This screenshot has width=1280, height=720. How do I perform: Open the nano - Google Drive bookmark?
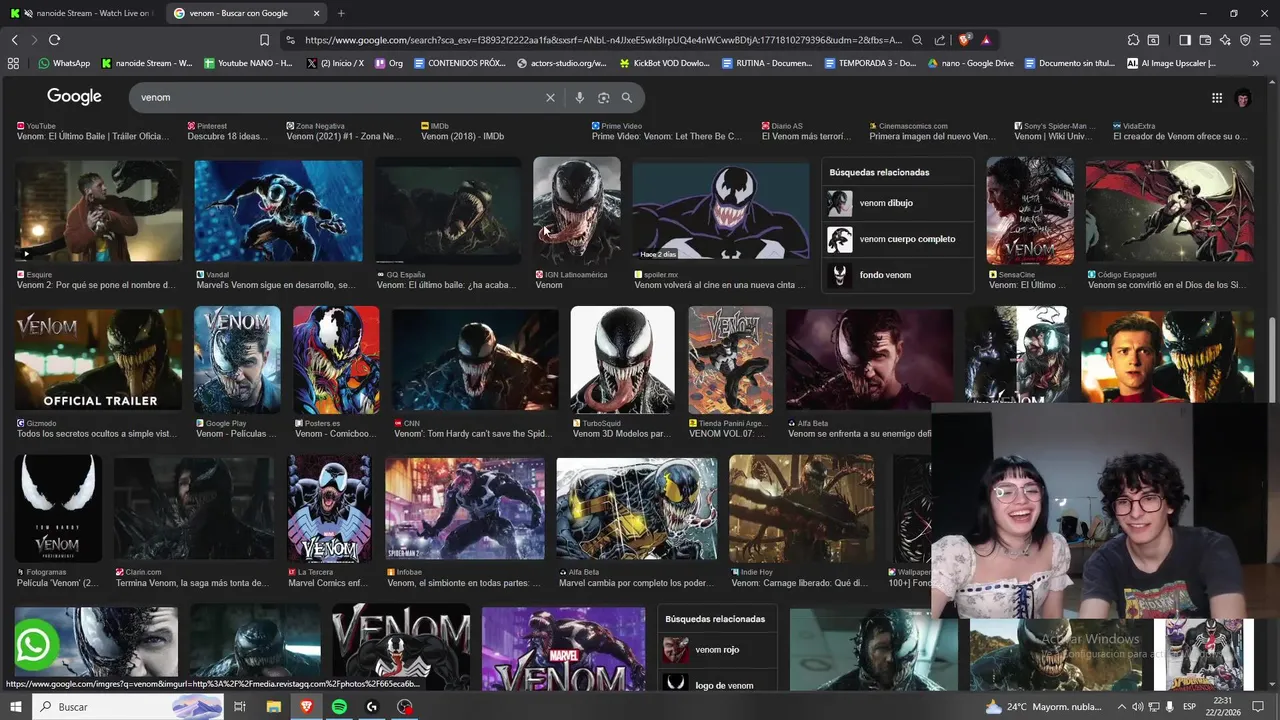tap(971, 63)
